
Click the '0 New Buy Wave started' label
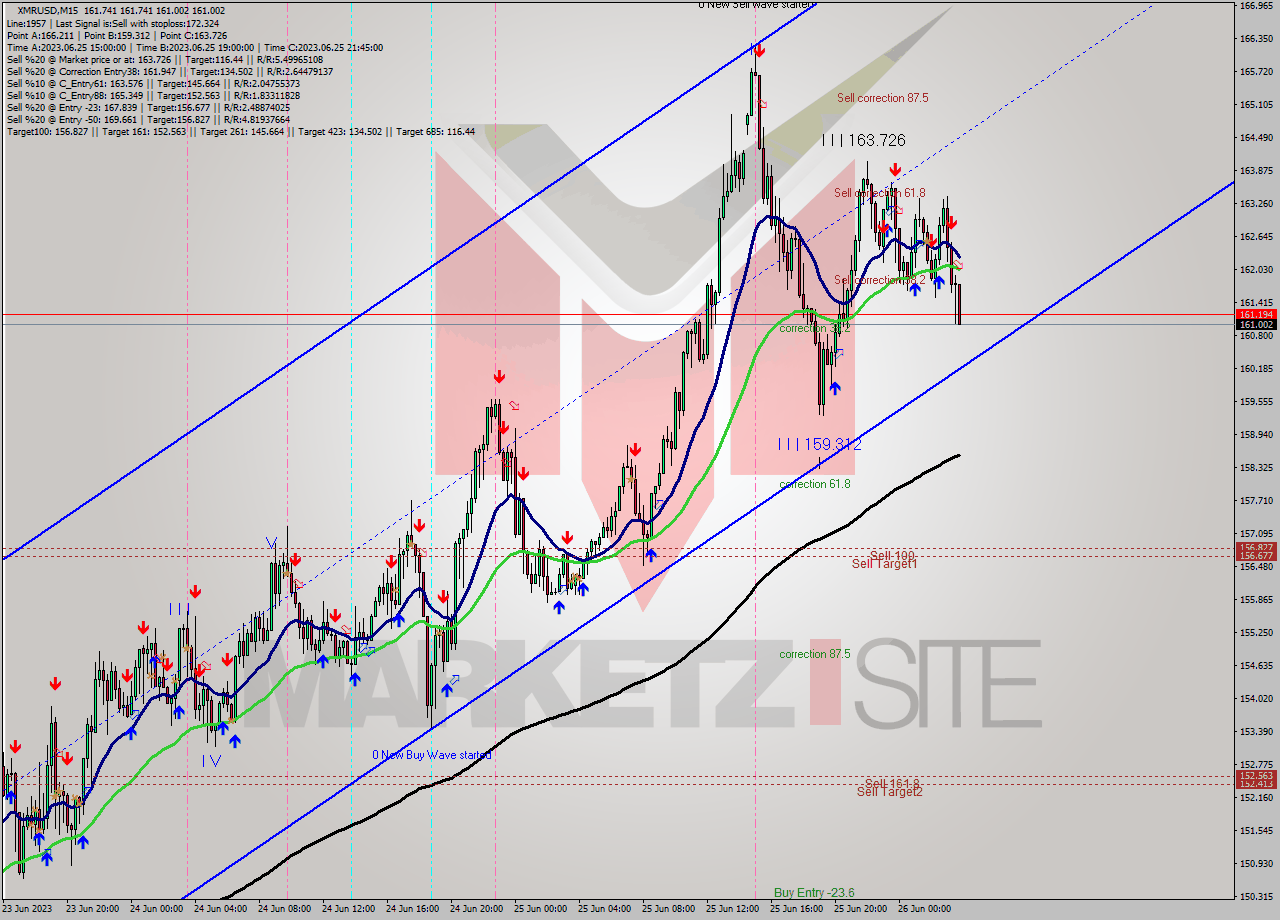432,755
